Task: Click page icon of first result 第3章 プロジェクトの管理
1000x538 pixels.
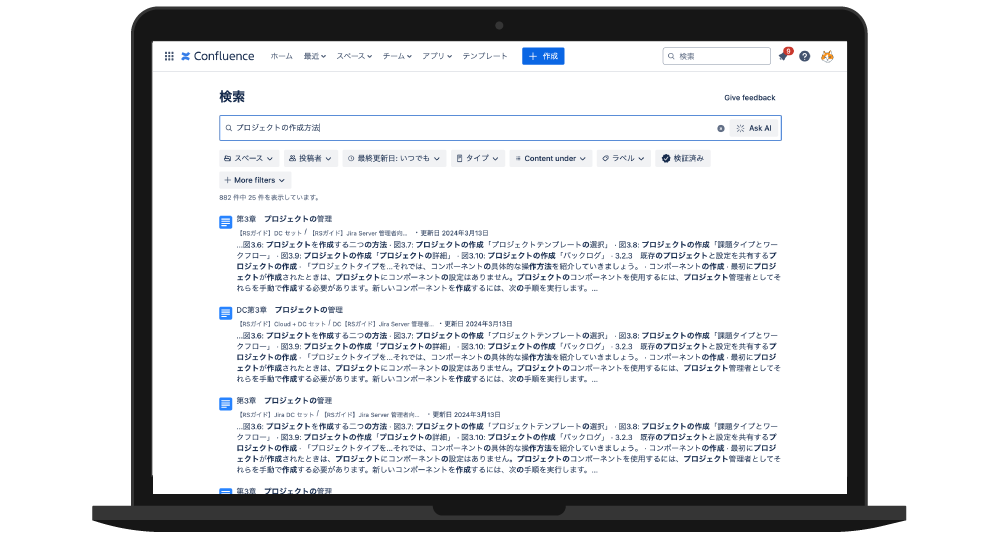Action: tap(226, 222)
